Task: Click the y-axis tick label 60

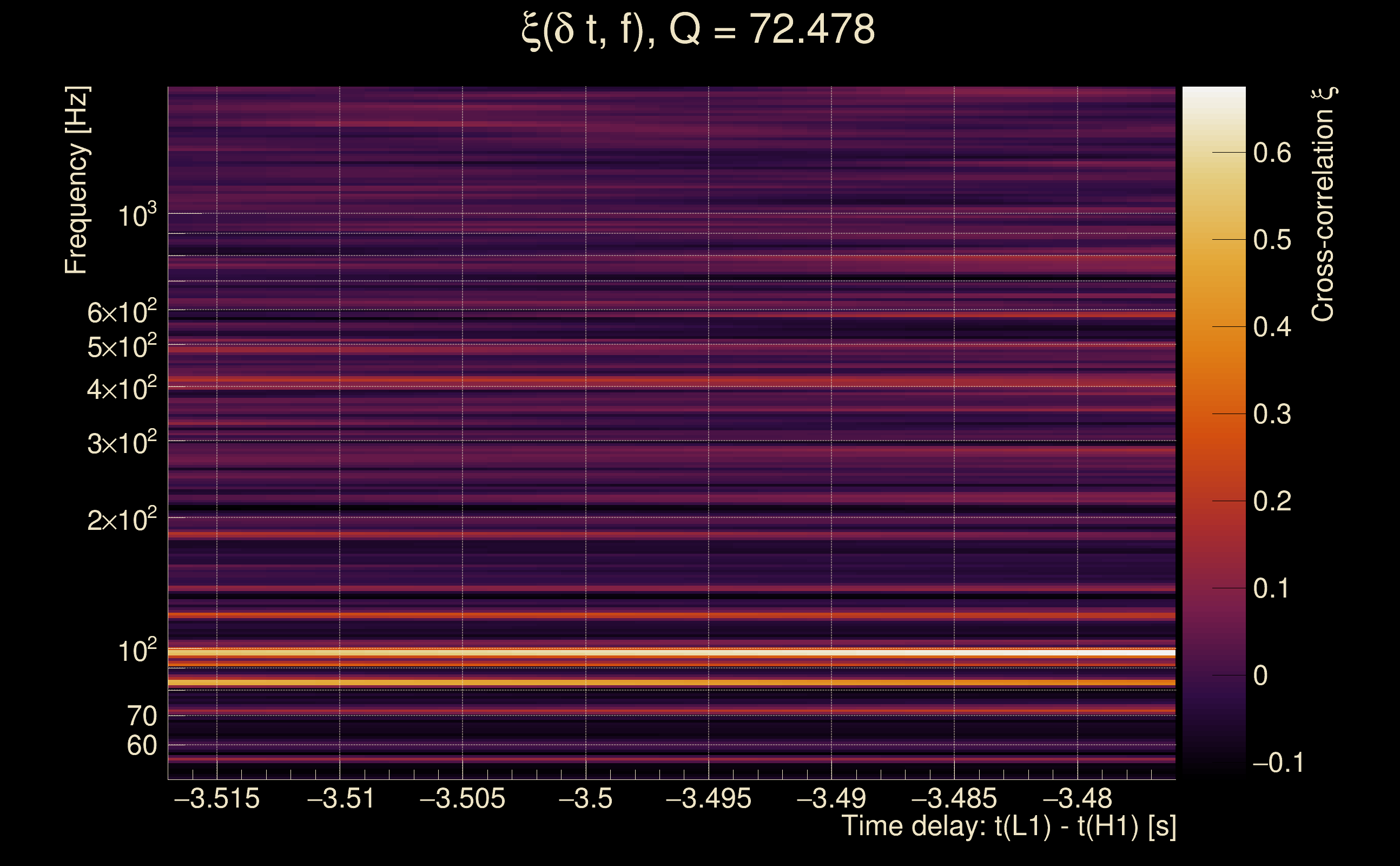Action: [x=142, y=746]
